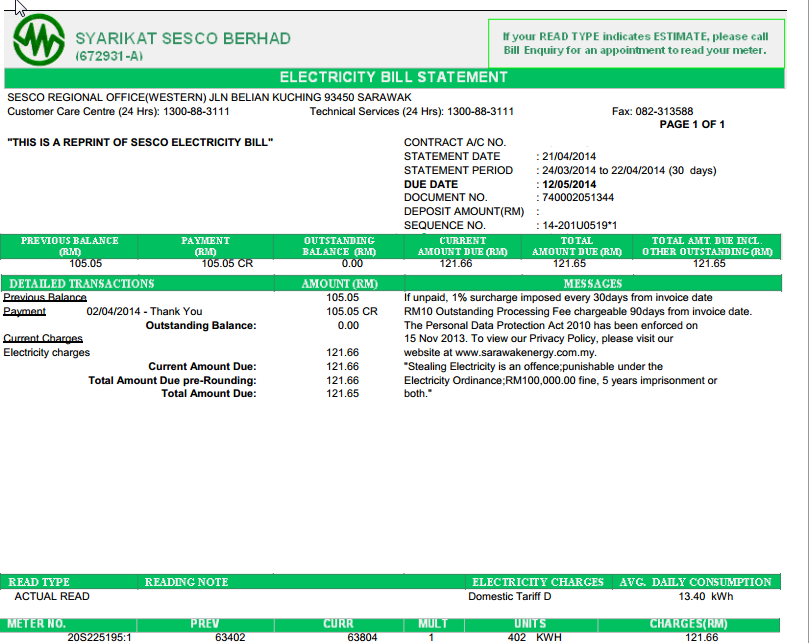Click the PREVIOUS BALANCE (RM) column header
Image resolution: width=809 pixels, height=643 pixels.
(69, 246)
